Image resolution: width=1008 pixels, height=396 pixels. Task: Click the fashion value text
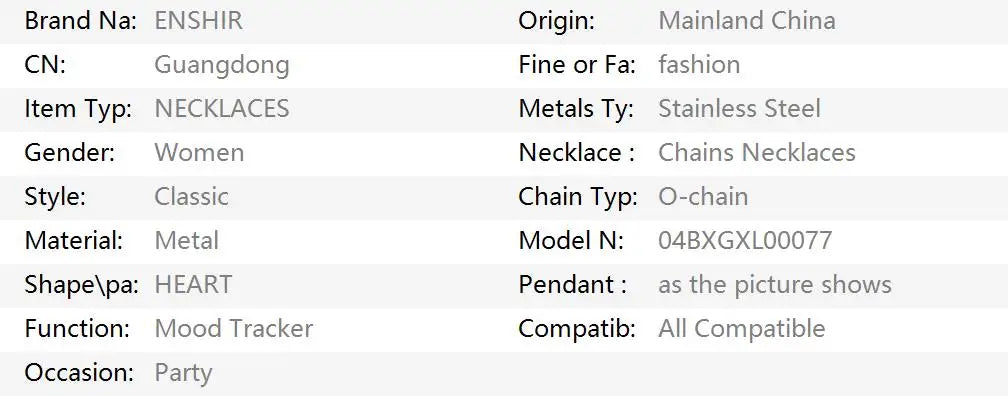(x=699, y=65)
